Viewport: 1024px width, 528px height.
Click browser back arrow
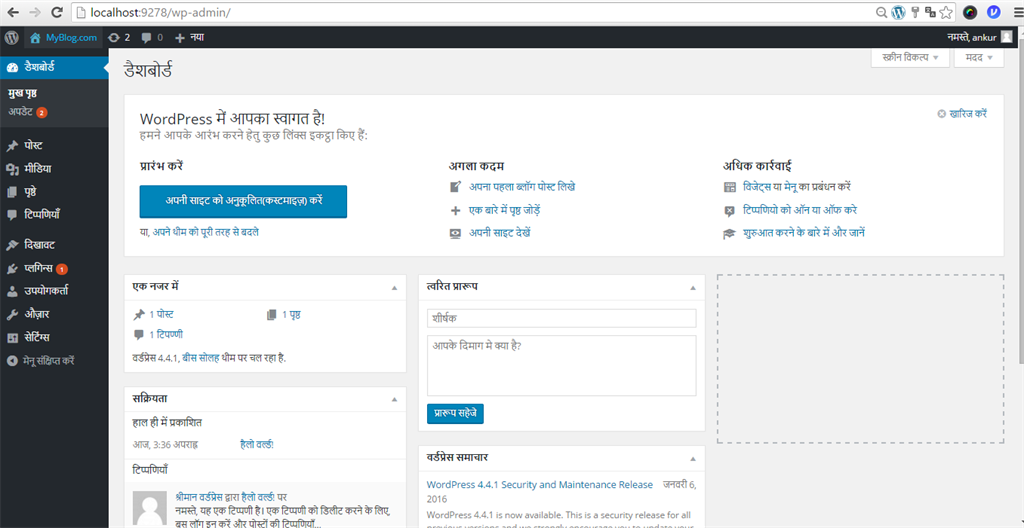point(14,12)
